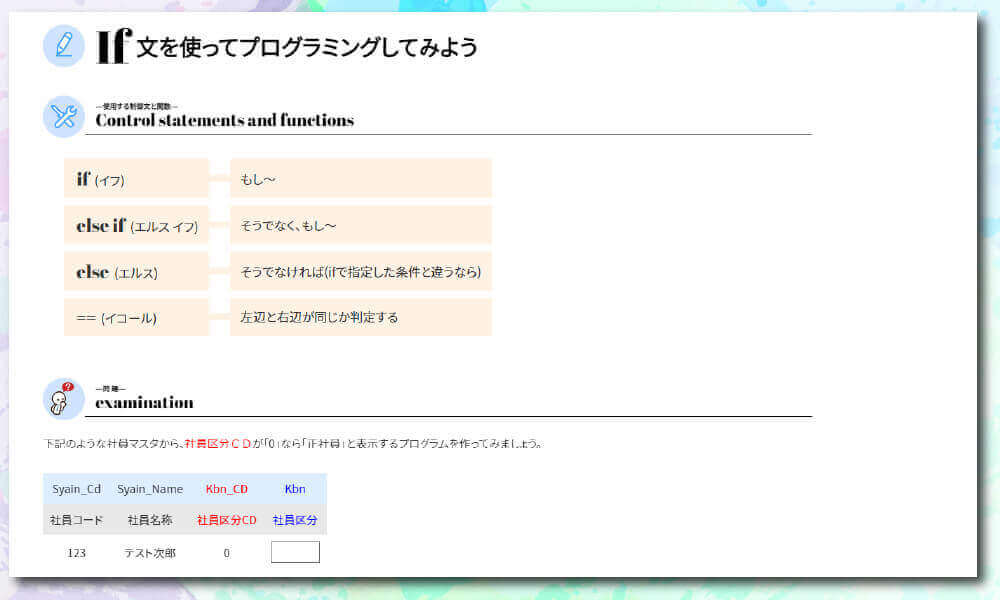Click the wrench and screwdriver tools icon
This screenshot has width=1000, height=600.
tap(64, 116)
